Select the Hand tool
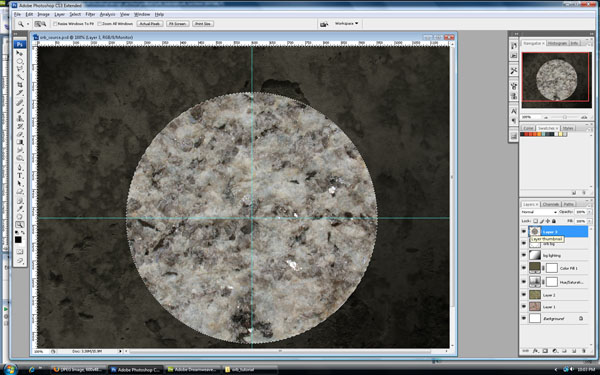This screenshot has width=600, height=375. point(20,217)
